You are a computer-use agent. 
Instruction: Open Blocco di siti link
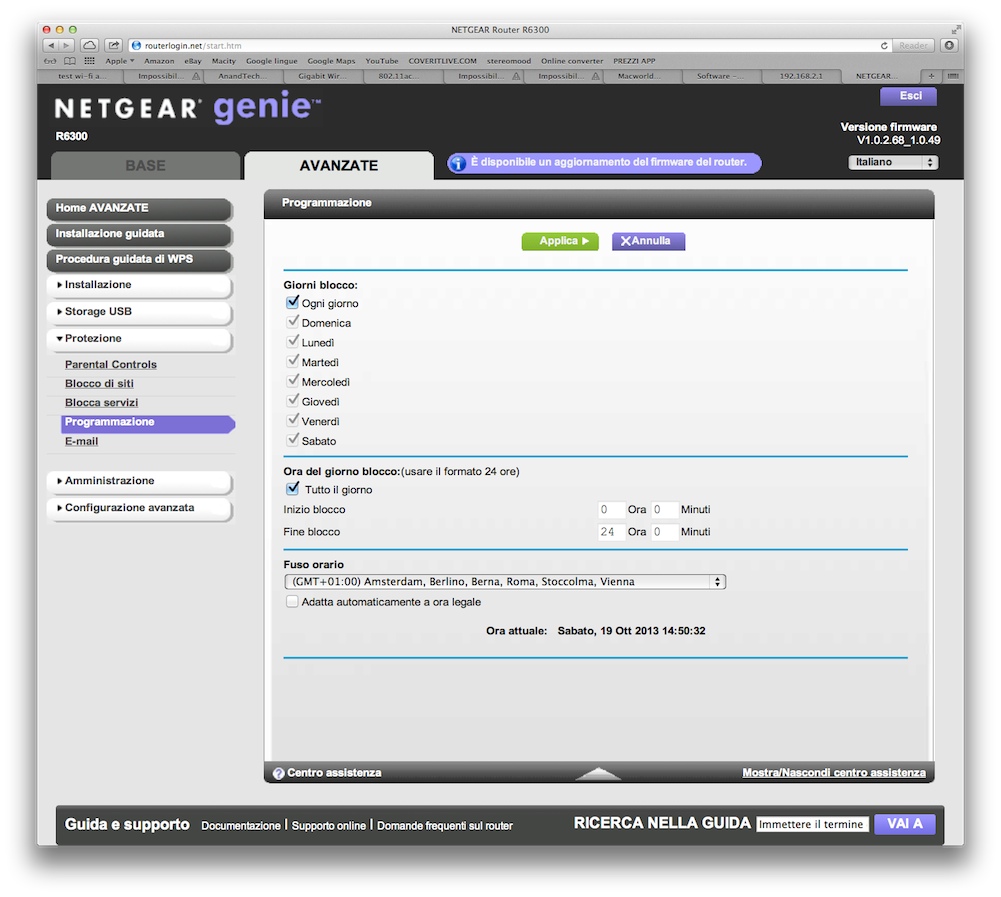click(99, 384)
